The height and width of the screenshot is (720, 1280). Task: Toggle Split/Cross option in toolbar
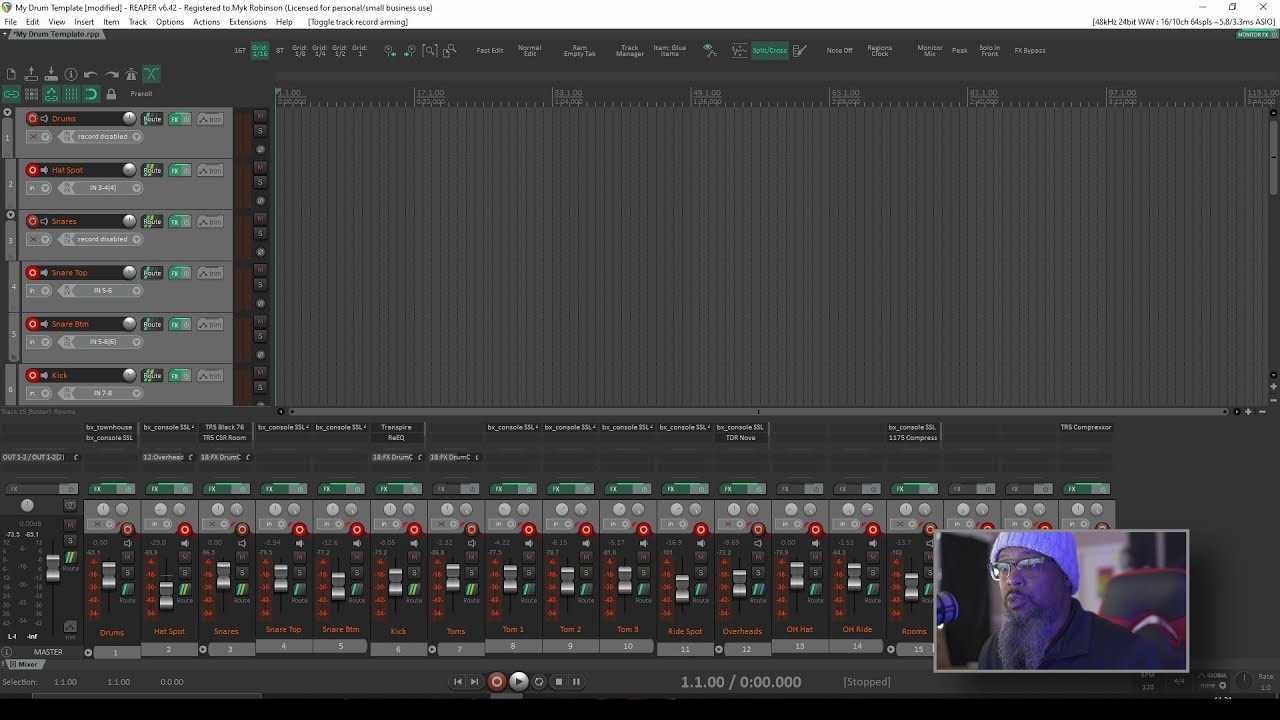[769, 50]
